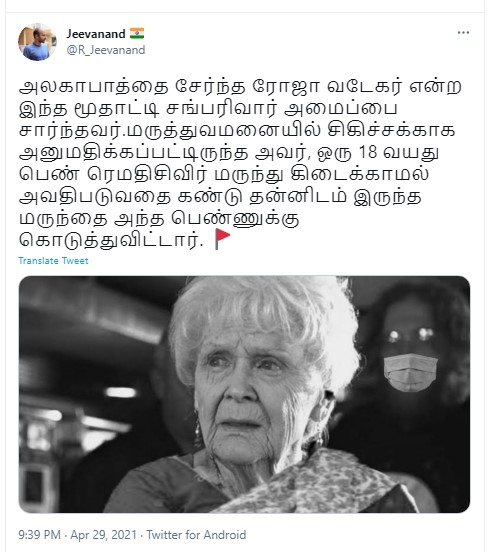Click the 9:39 PM timestamp
Image resolution: width=504 pixels, height=552 pixels.
(x=39, y=535)
